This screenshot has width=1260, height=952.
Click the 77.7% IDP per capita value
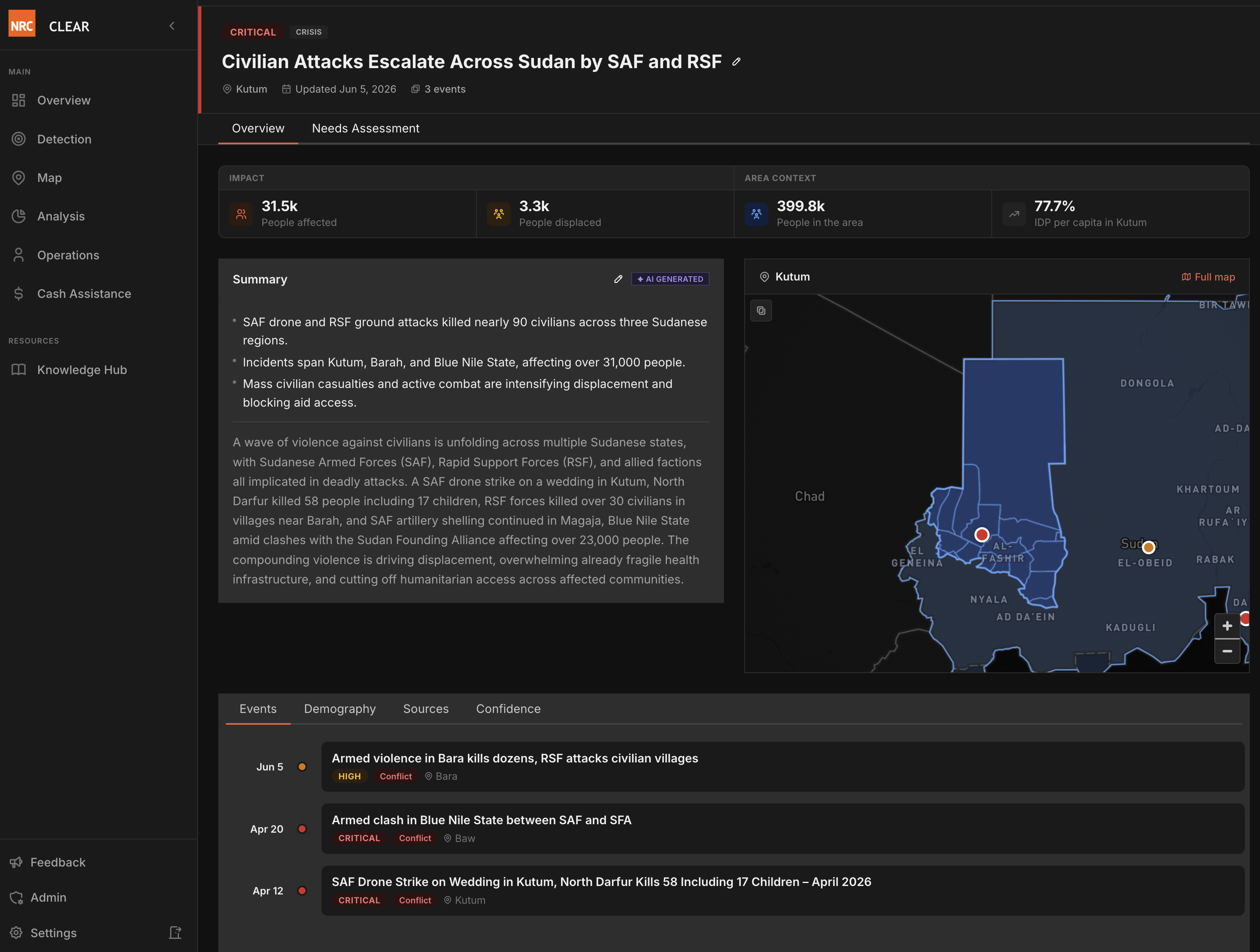pos(1054,206)
